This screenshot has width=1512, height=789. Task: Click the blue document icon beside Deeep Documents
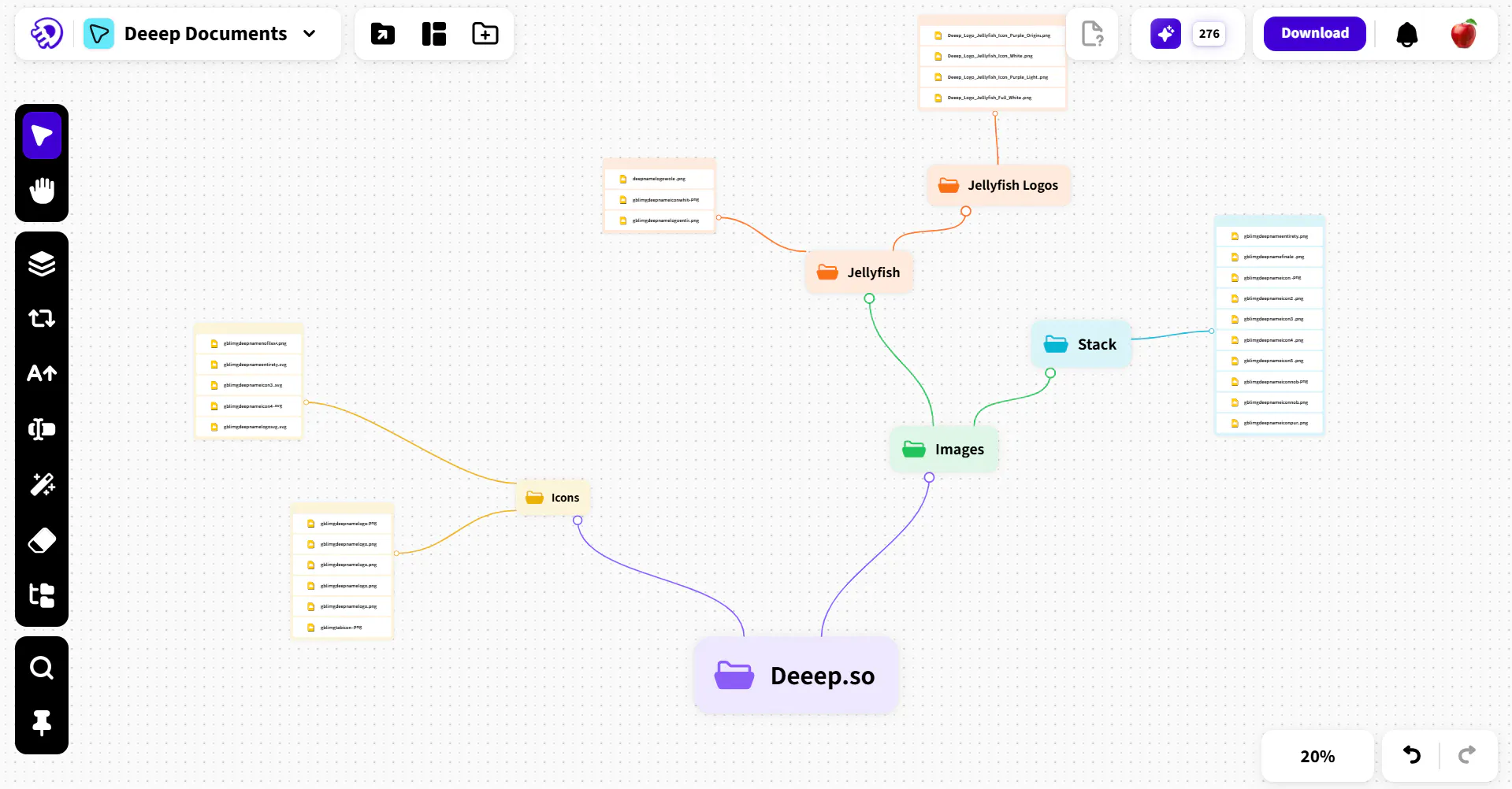coord(98,34)
